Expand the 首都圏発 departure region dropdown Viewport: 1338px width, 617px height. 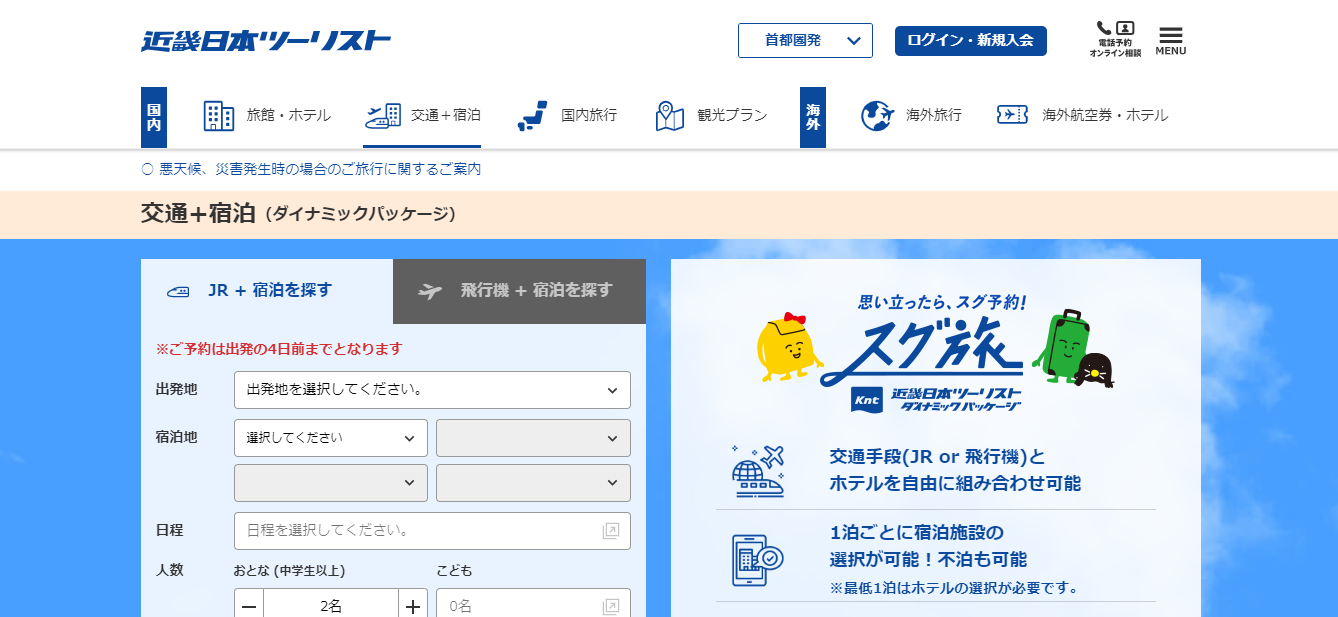point(805,41)
